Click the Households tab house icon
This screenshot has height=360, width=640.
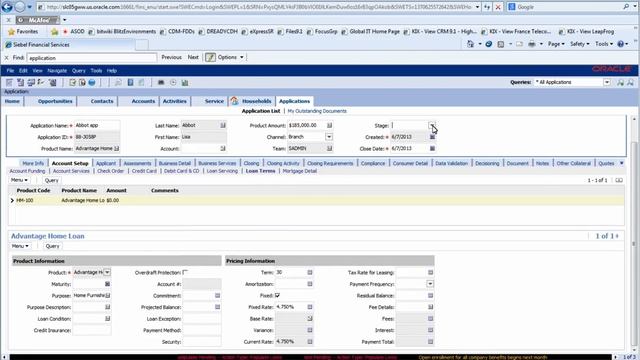(234, 101)
